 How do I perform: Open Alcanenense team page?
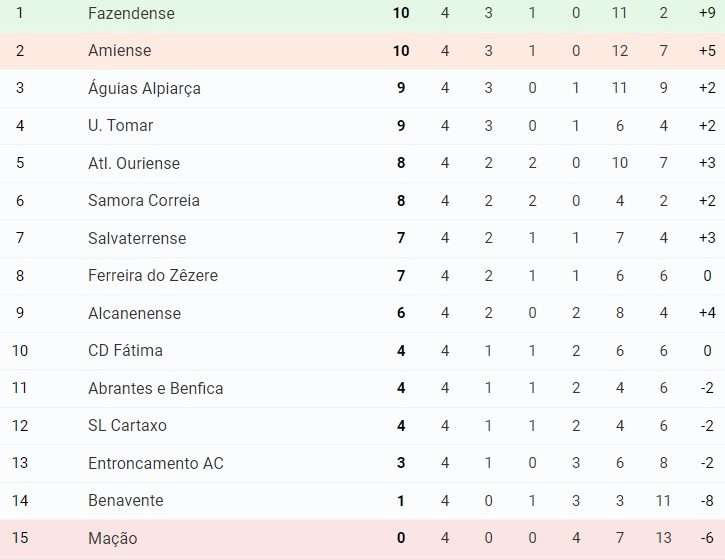135,313
